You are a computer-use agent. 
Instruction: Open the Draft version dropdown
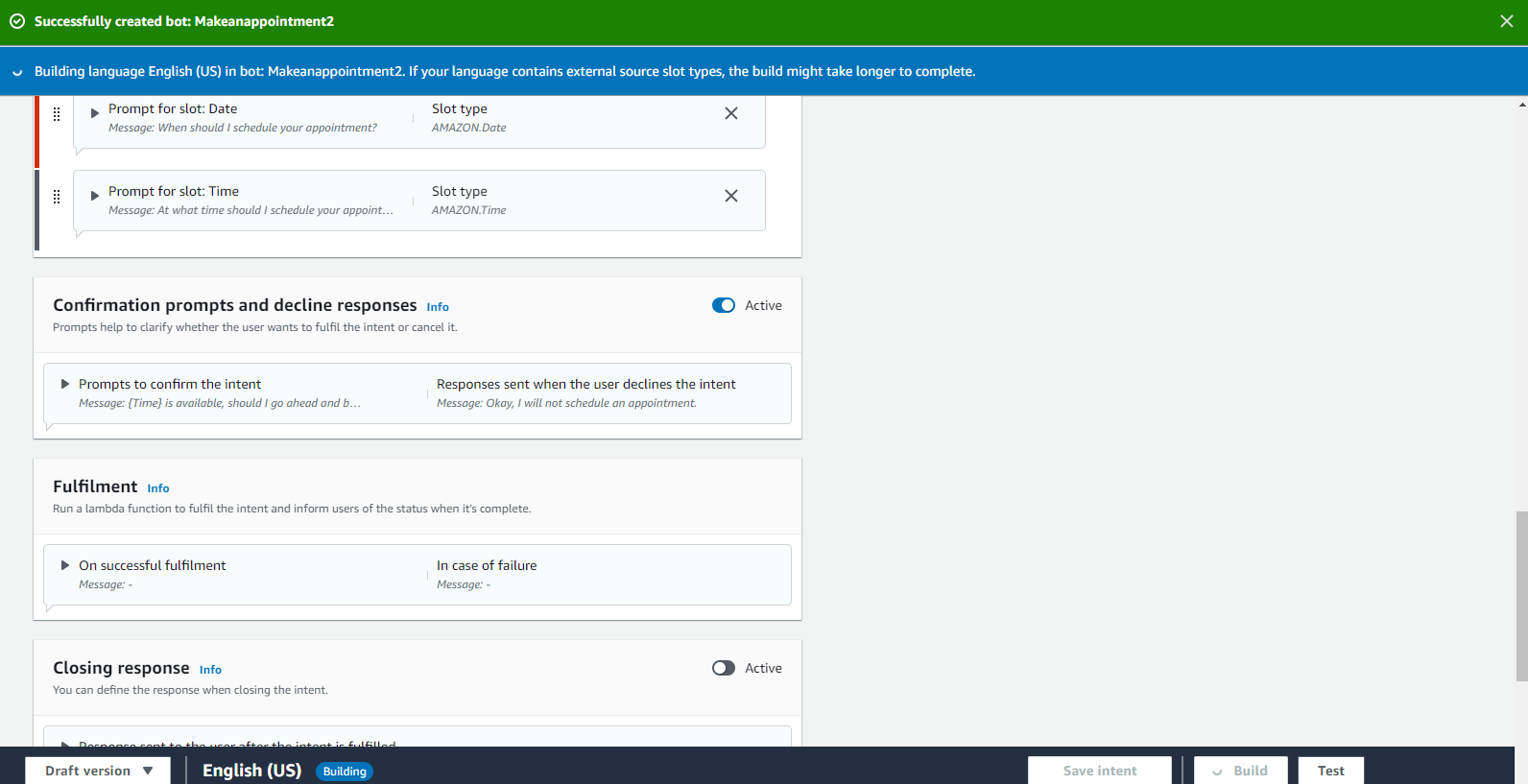98,771
